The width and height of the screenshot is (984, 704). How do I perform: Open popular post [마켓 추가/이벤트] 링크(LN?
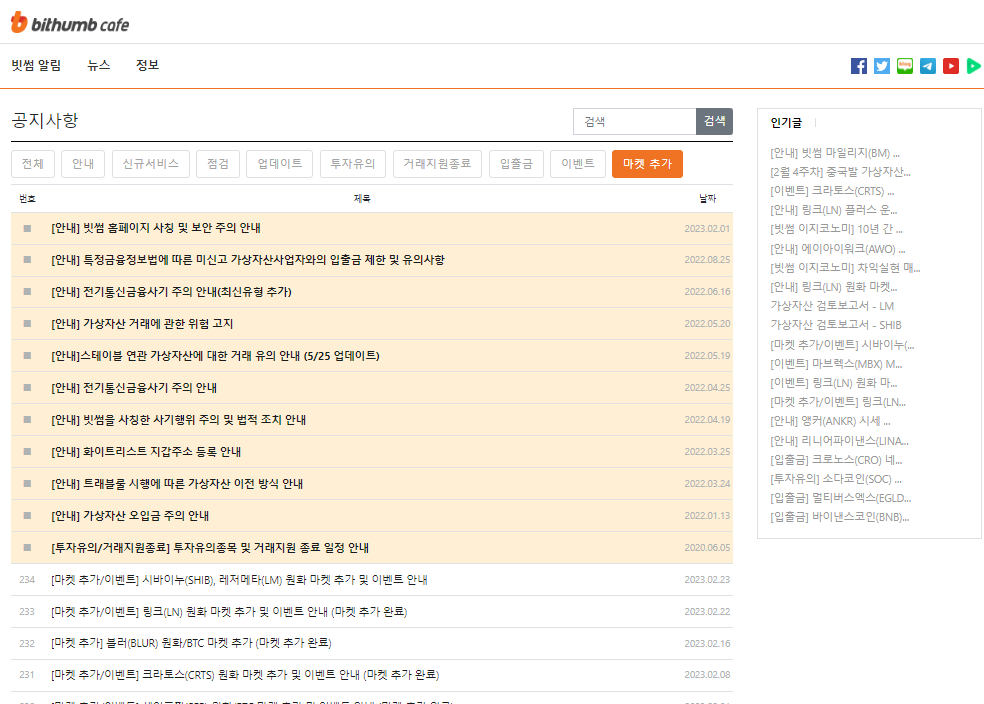(838, 402)
